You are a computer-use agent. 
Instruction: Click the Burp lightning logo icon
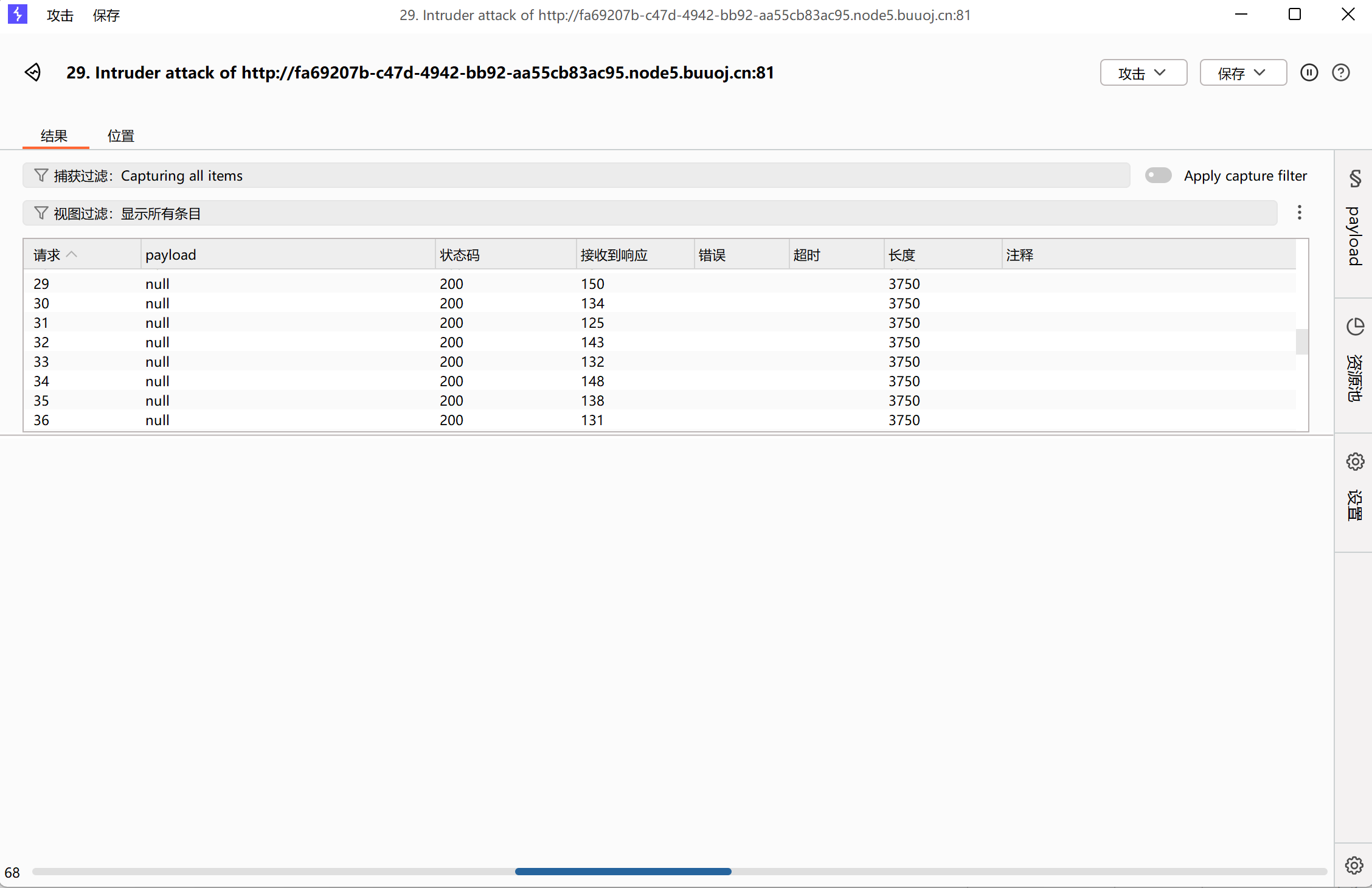pos(18,14)
